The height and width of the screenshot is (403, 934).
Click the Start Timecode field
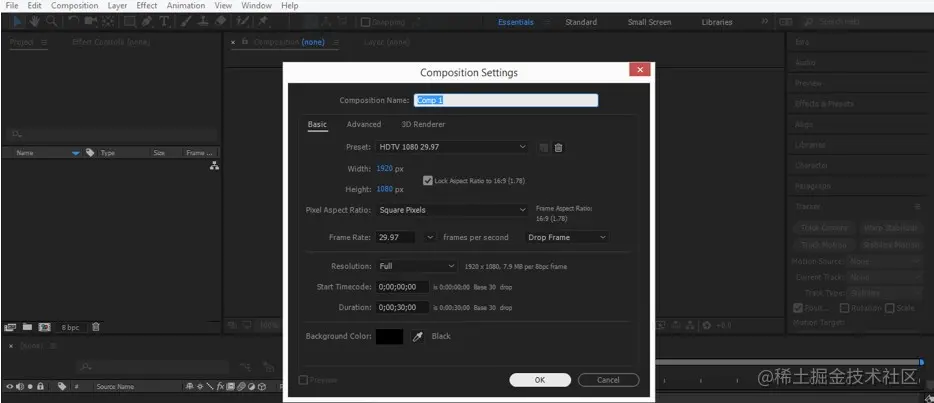[x=403, y=287]
